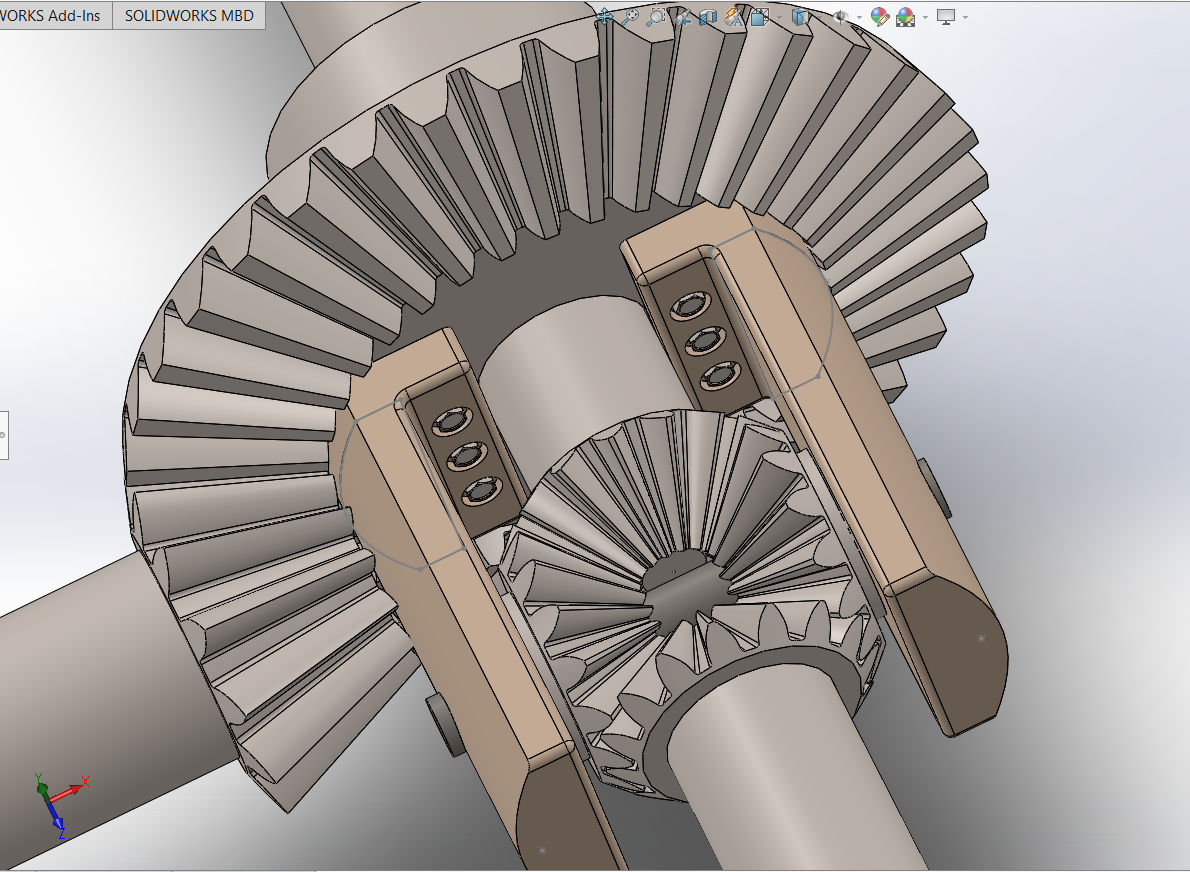The height and width of the screenshot is (872, 1190).
Task: Click the Zoom to Fit magnifier
Action: (630, 16)
